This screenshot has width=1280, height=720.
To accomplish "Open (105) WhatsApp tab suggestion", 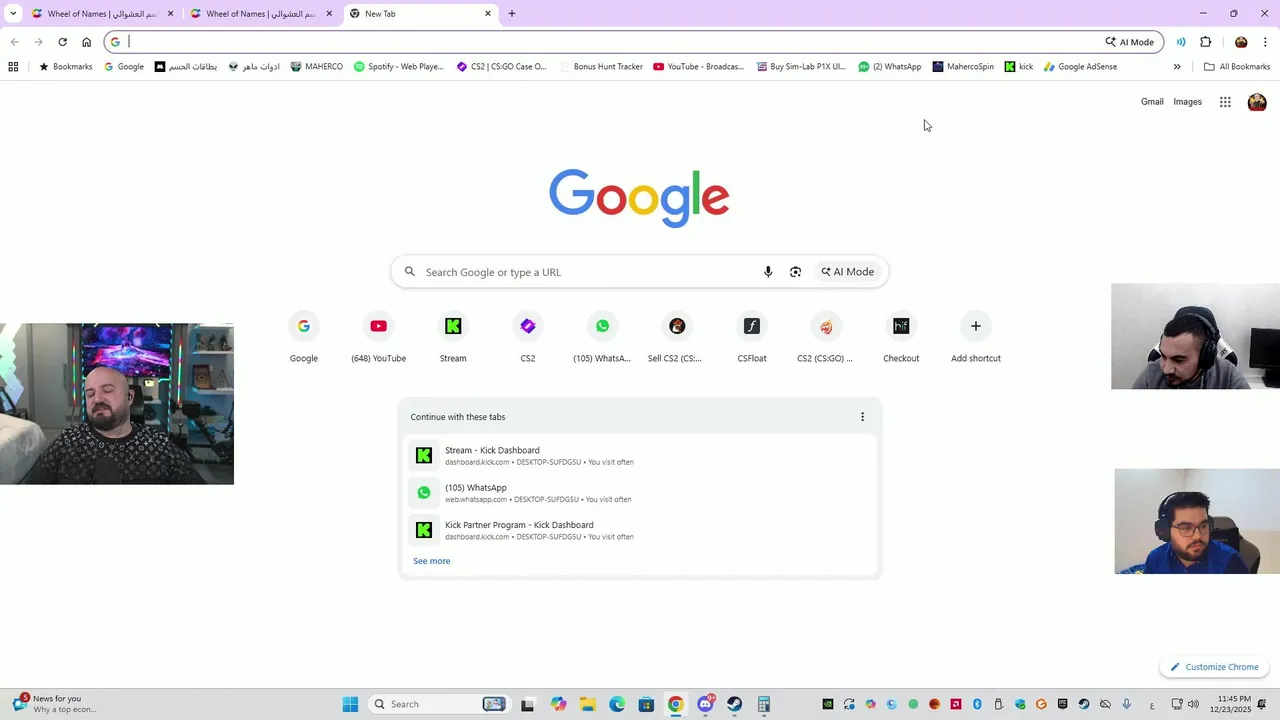I will tap(640, 493).
